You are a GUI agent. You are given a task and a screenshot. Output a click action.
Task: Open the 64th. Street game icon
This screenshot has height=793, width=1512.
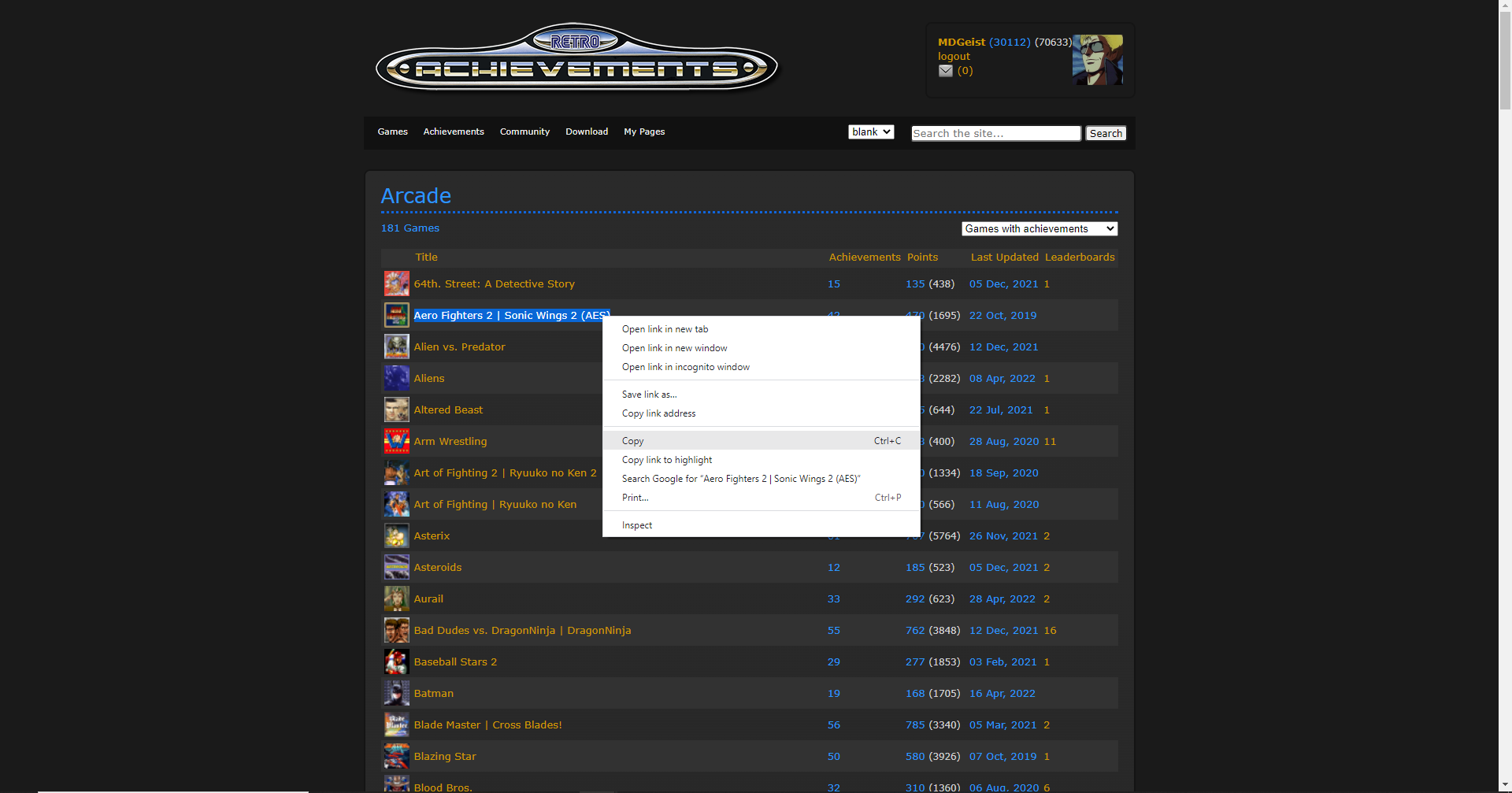[x=396, y=283]
